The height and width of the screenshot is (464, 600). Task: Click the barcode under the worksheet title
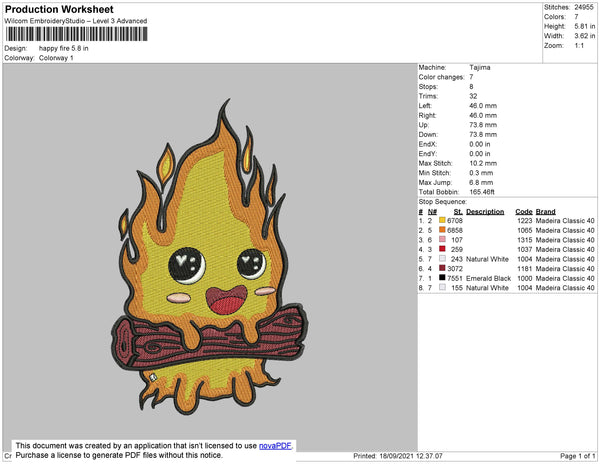(77, 34)
